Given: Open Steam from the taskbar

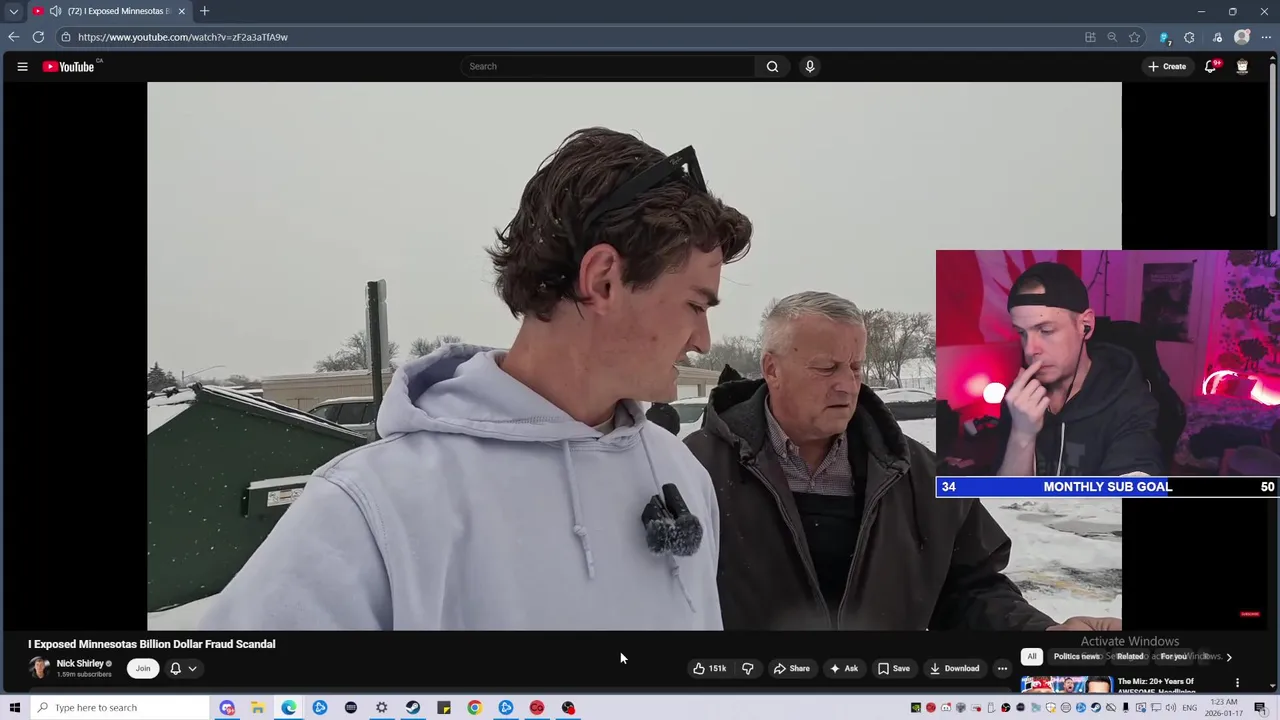Looking at the screenshot, I should pyautogui.click(x=413, y=708).
